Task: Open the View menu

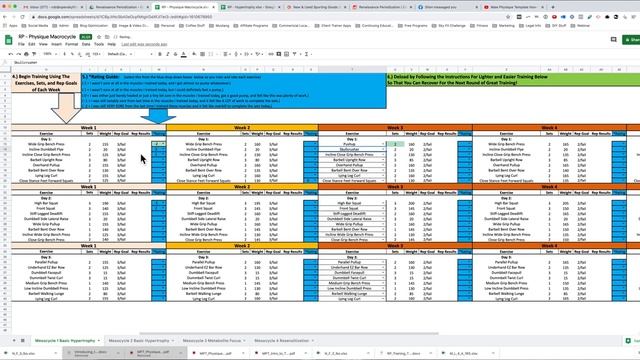Action: click(43, 44)
